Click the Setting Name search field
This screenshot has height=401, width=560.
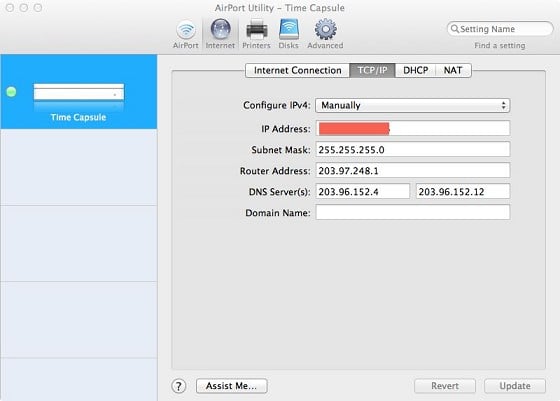coord(500,29)
